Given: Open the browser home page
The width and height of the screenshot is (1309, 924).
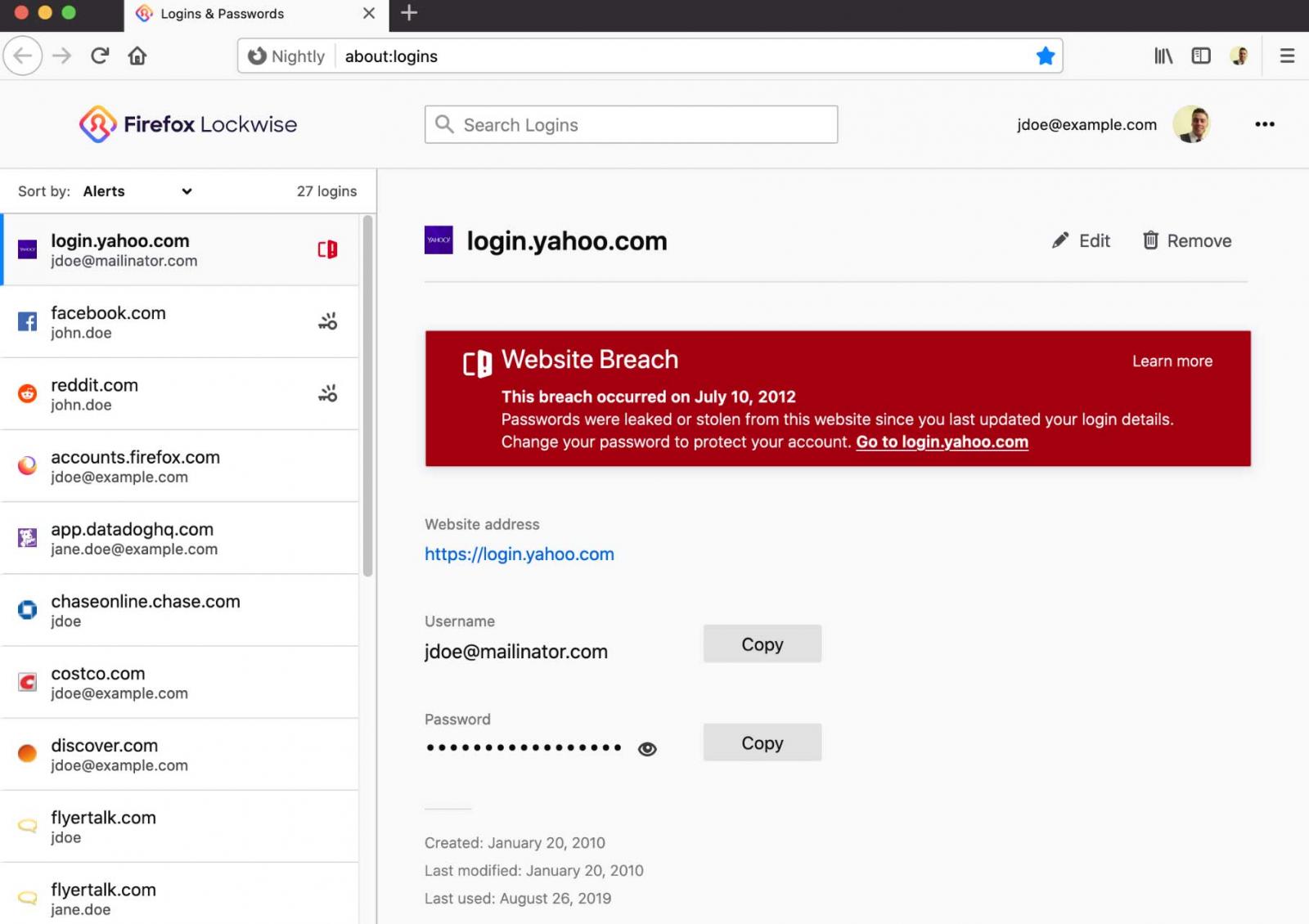Looking at the screenshot, I should click(x=137, y=56).
